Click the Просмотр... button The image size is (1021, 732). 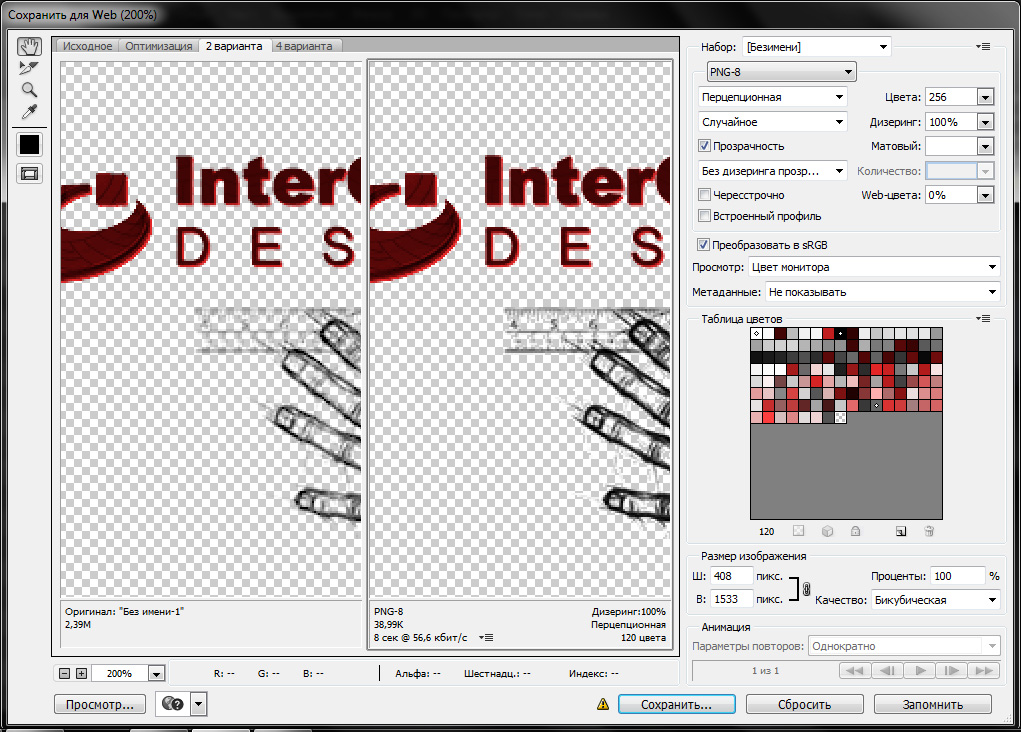tap(100, 704)
